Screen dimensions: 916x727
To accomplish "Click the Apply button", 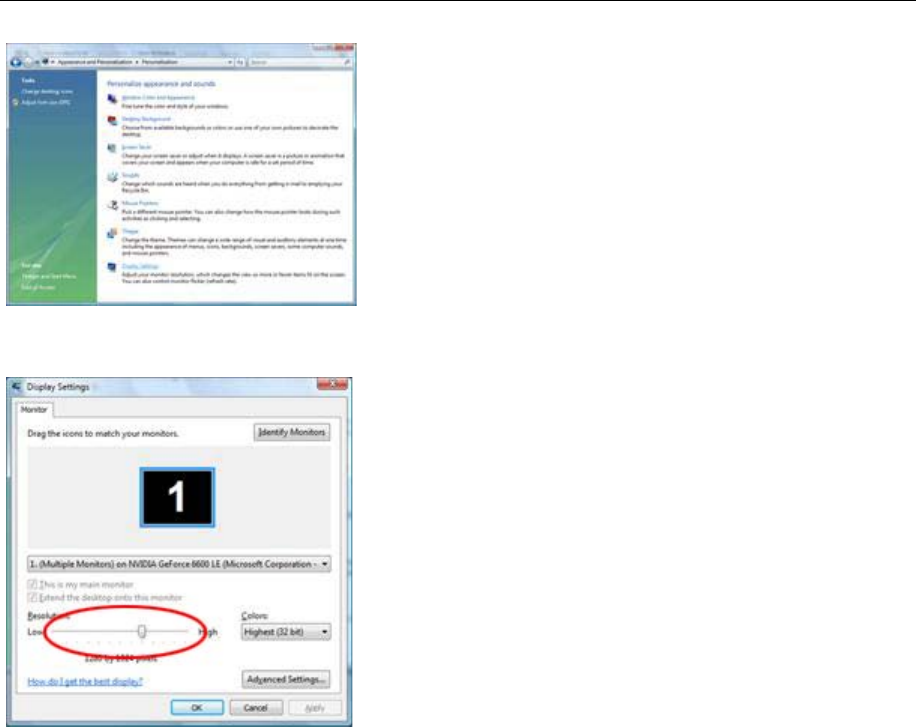I will point(315,708).
